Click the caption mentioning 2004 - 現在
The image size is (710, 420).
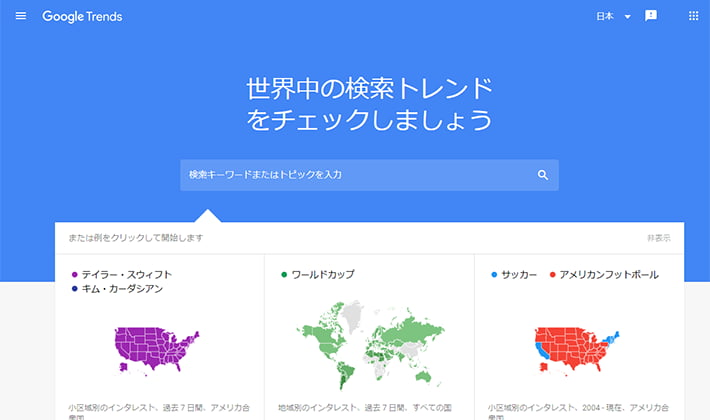pos(578,411)
